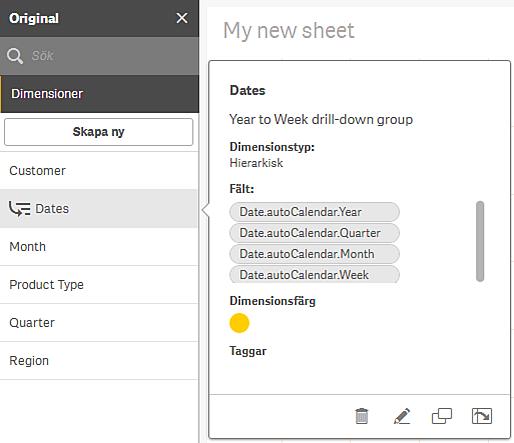Close the Original panel
The width and height of the screenshot is (514, 443).
pos(182,18)
